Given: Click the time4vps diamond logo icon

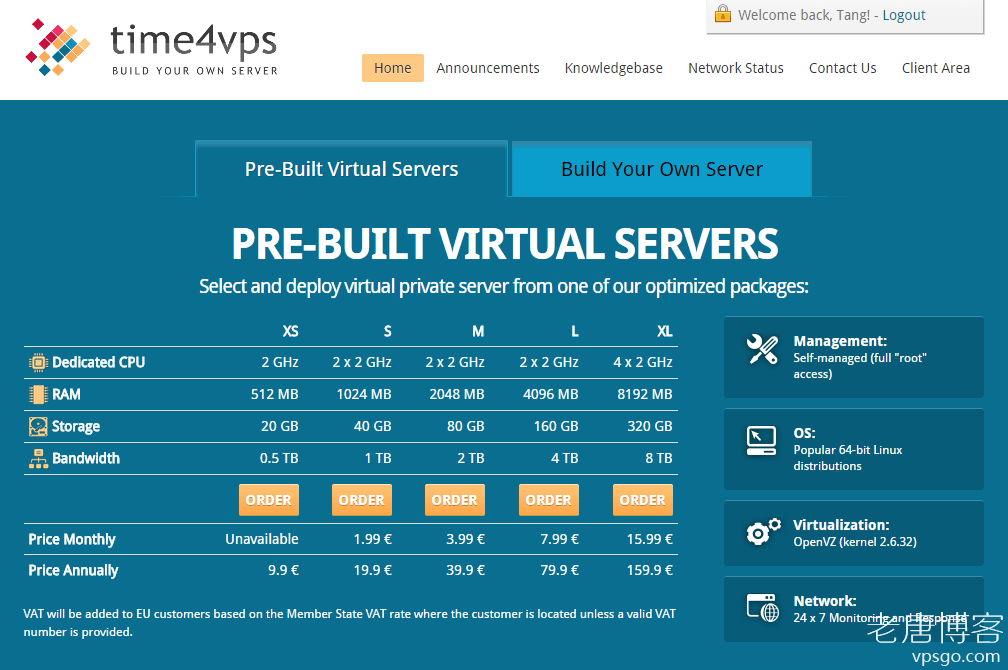Looking at the screenshot, I should point(58,48).
